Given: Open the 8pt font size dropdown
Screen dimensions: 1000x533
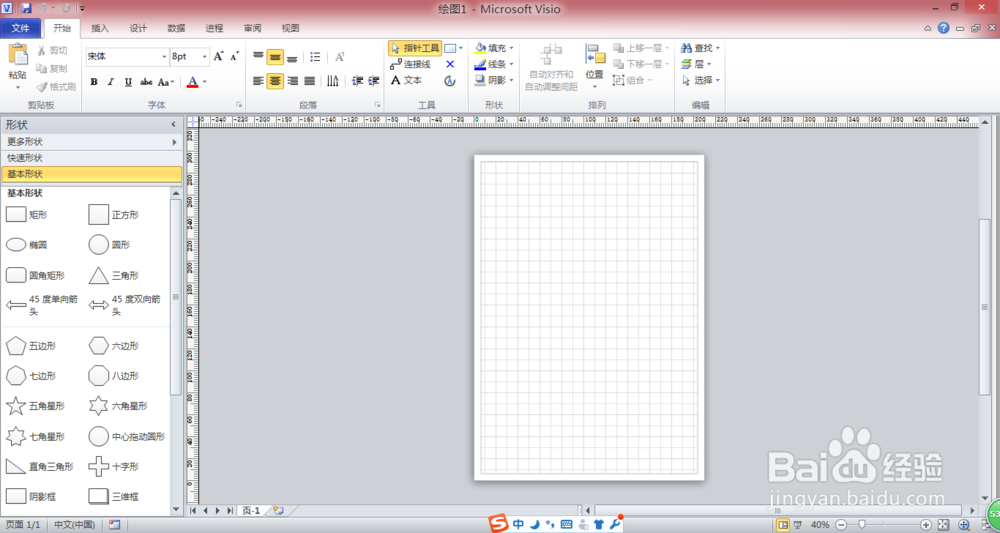Looking at the screenshot, I should point(205,57).
